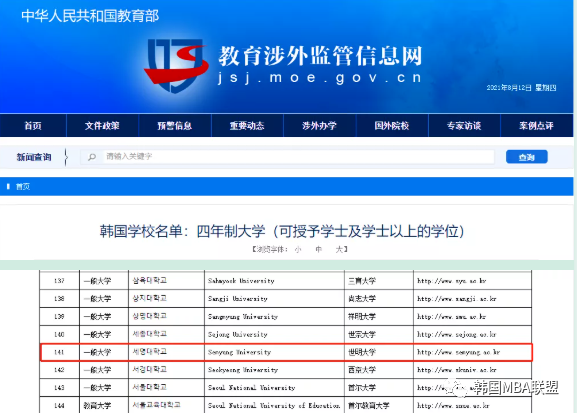Open the 首页 navigation menu item
Screen dimensions: 577x413
coord(33,126)
